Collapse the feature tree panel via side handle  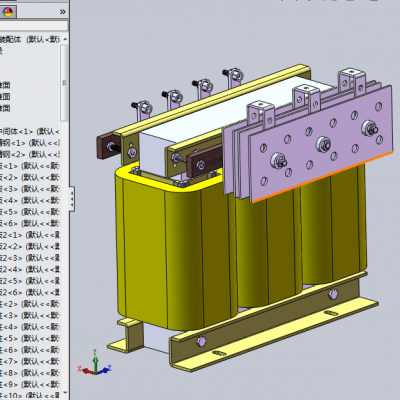click(x=72, y=199)
